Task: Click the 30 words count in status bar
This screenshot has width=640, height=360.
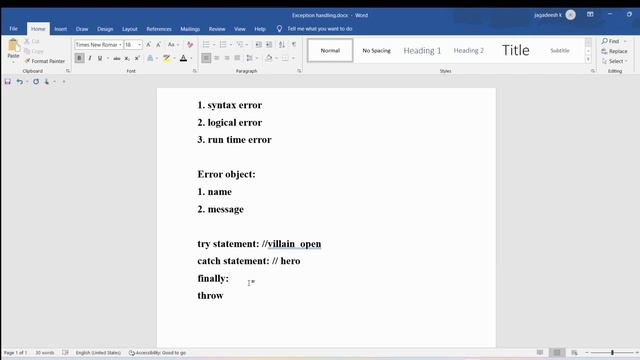Action: [44, 352]
